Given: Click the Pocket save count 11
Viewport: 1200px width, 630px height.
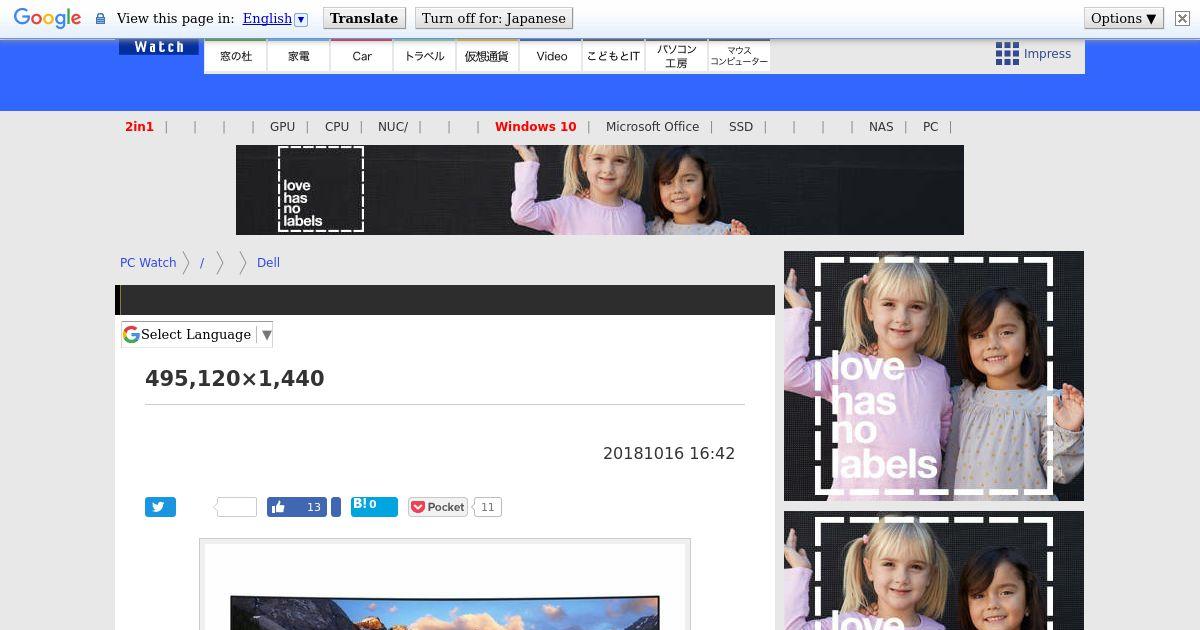Looking at the screenshot, I should [487, 507].
